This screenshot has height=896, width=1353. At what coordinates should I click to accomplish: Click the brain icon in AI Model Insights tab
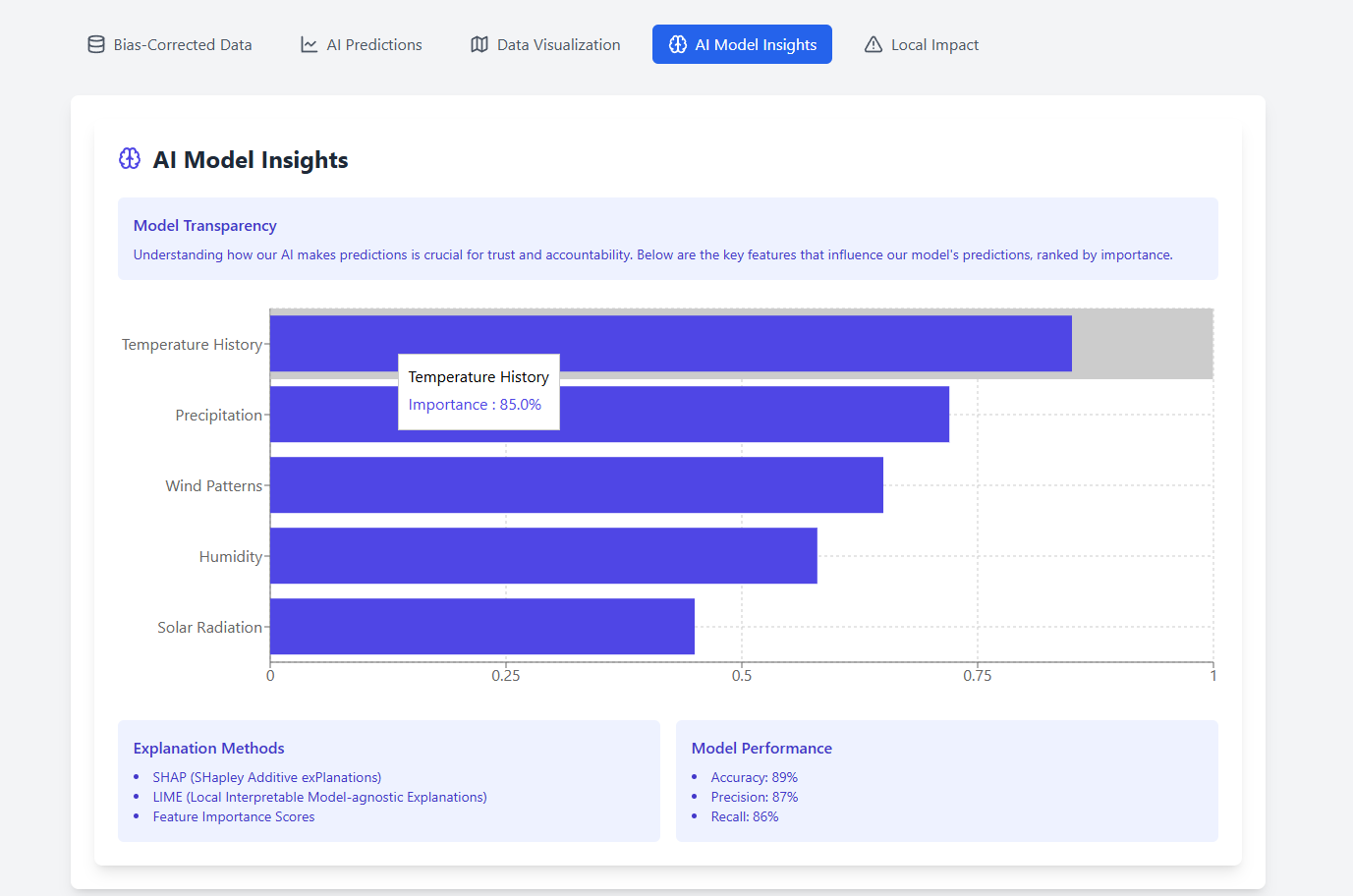(678, 44)
